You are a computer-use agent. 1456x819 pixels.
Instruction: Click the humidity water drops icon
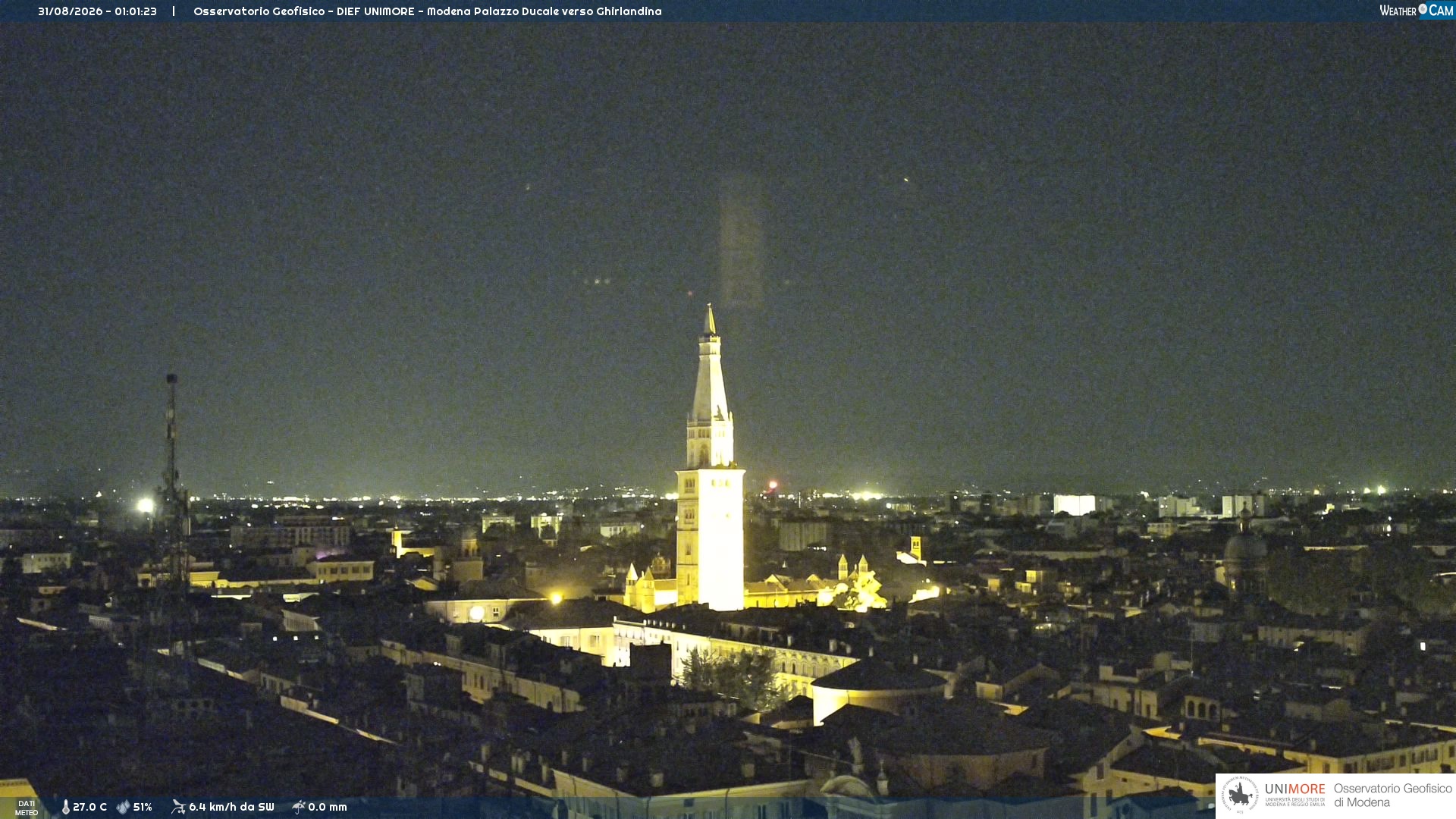(x=123, y=807)
